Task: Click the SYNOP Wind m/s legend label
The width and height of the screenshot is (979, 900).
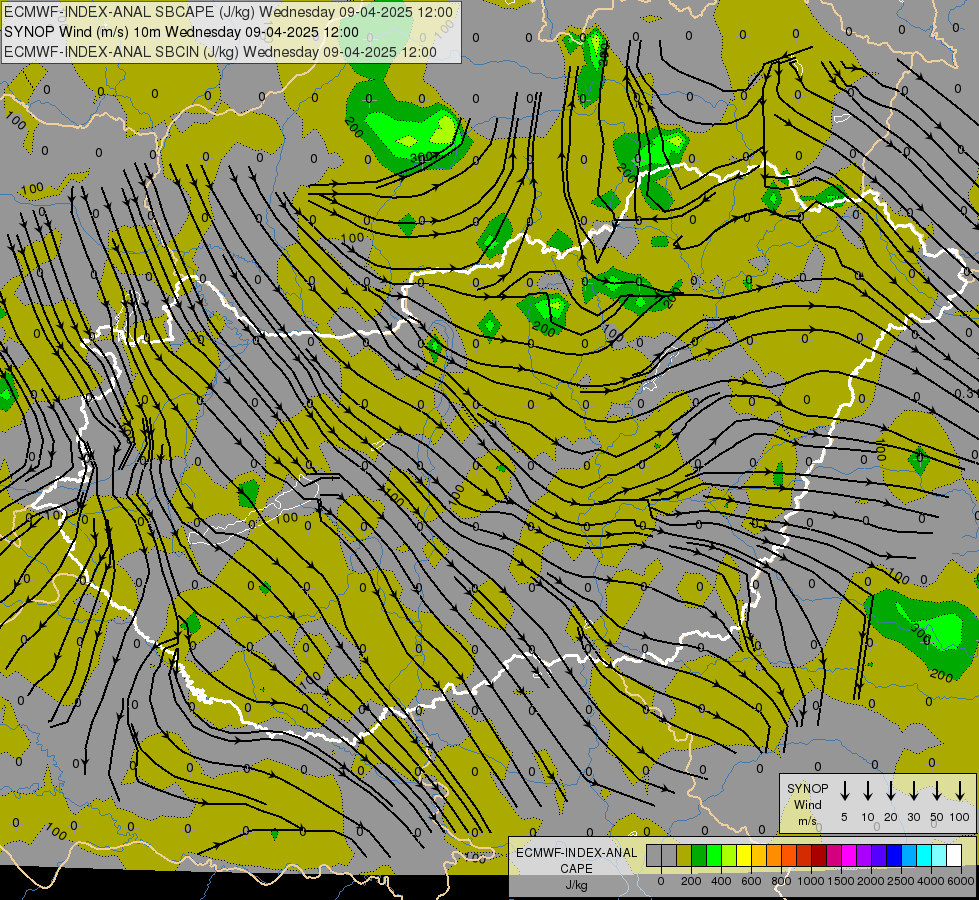Action: 807,804
